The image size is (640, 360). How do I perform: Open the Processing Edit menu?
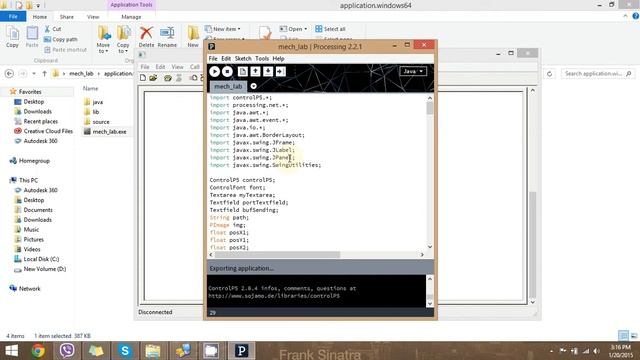click(226, 58)
